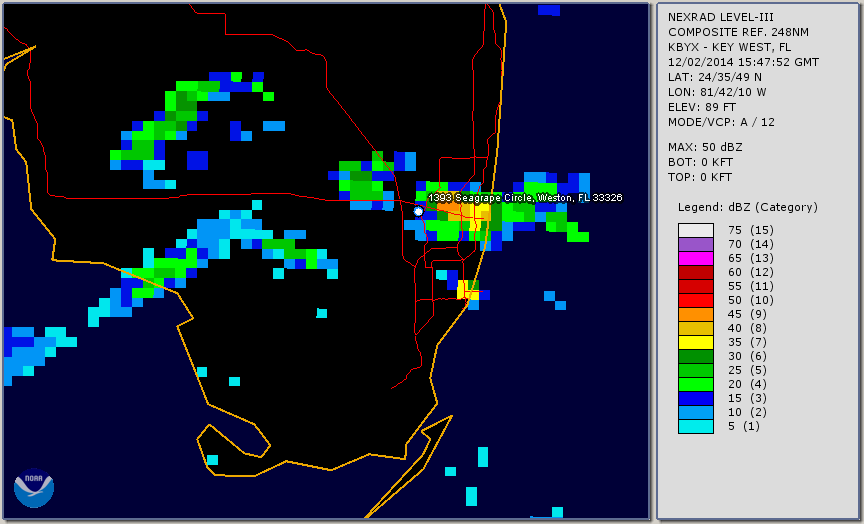Select the 75 dBZ white legend swatch
The width and height of the screenshot is (864, 524).
696,230
